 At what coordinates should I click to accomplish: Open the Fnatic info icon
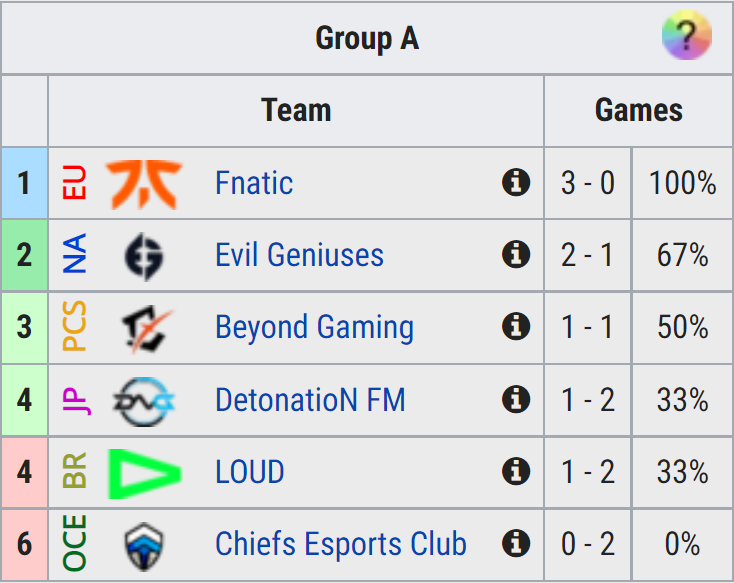coord(516,182)
